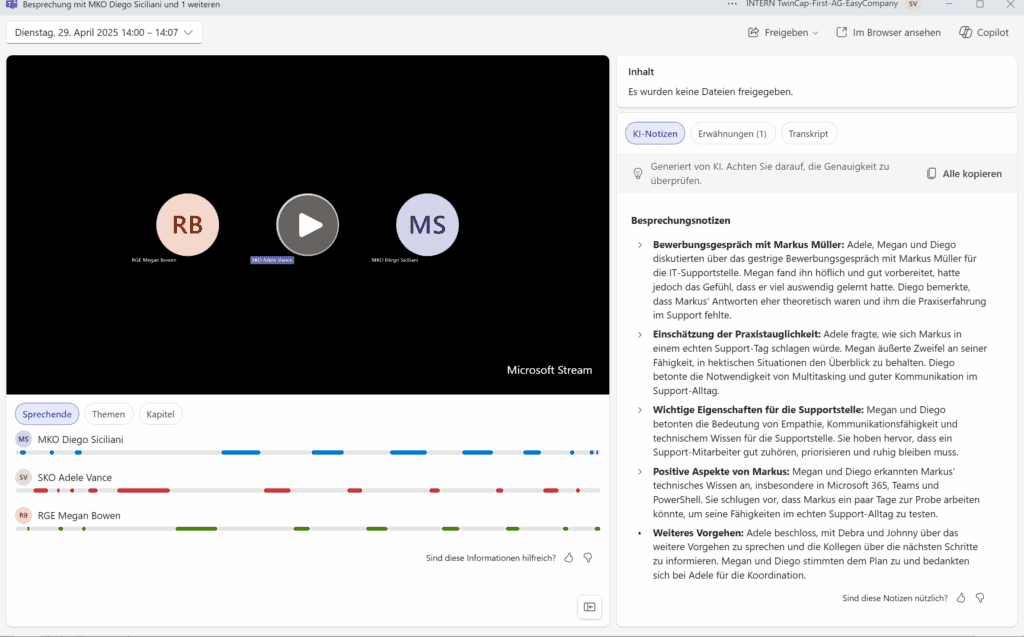This screenshot has width=1024, height=637.
Task: Click Megan Bowen's first long green speaking segment
Action: (196, 529)
